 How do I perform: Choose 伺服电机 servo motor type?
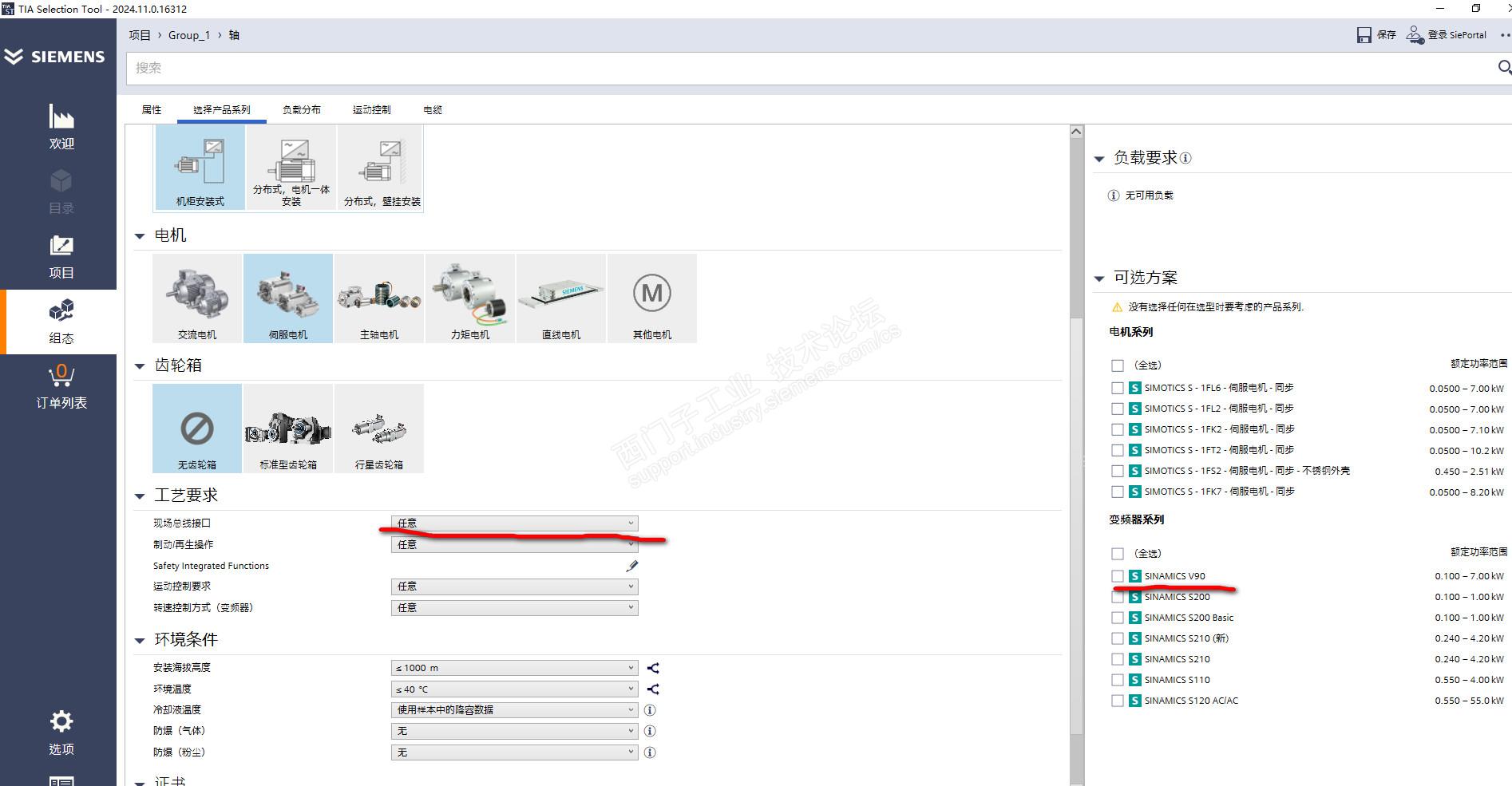(288, 298)
